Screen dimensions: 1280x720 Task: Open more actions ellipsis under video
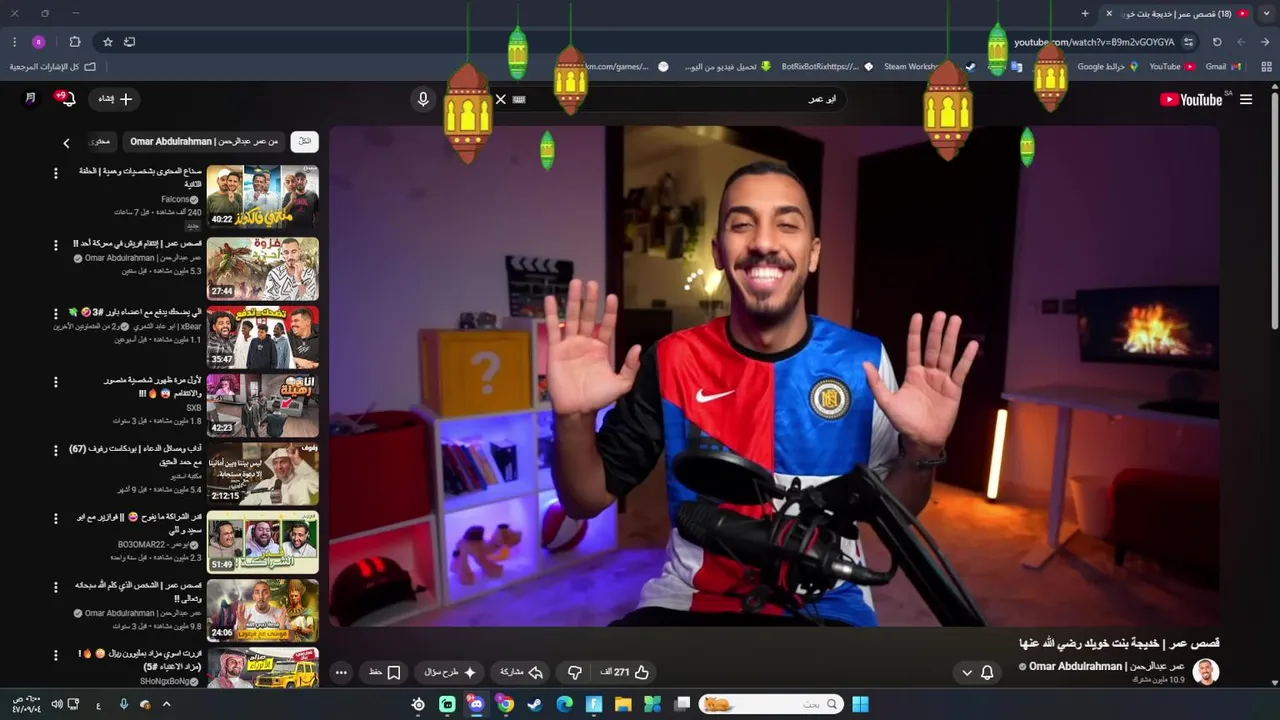point(341,672)
